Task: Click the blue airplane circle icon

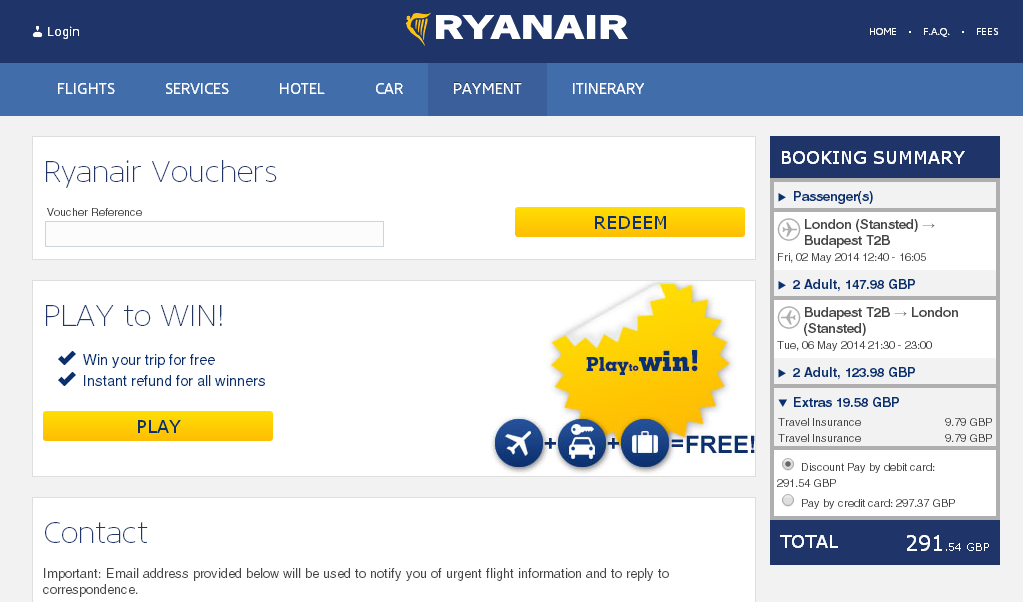Action: (518, 444)
